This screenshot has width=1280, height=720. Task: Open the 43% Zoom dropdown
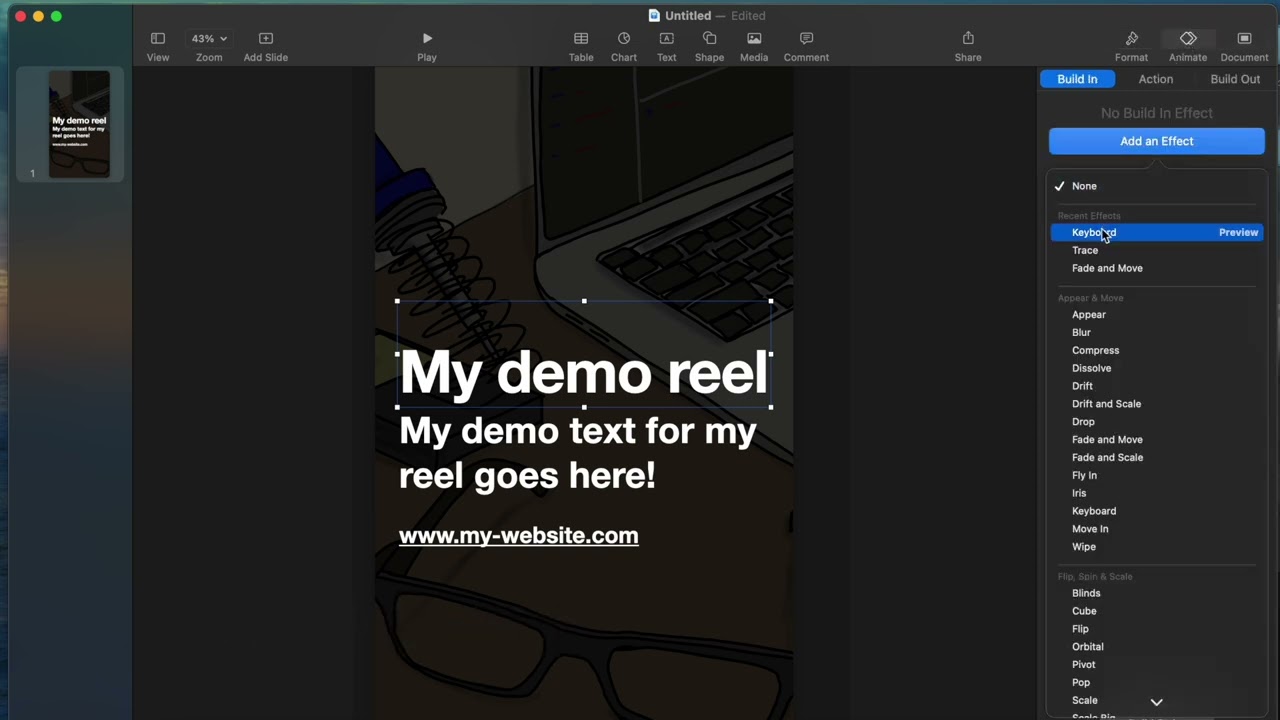click(x=209, y=38)
